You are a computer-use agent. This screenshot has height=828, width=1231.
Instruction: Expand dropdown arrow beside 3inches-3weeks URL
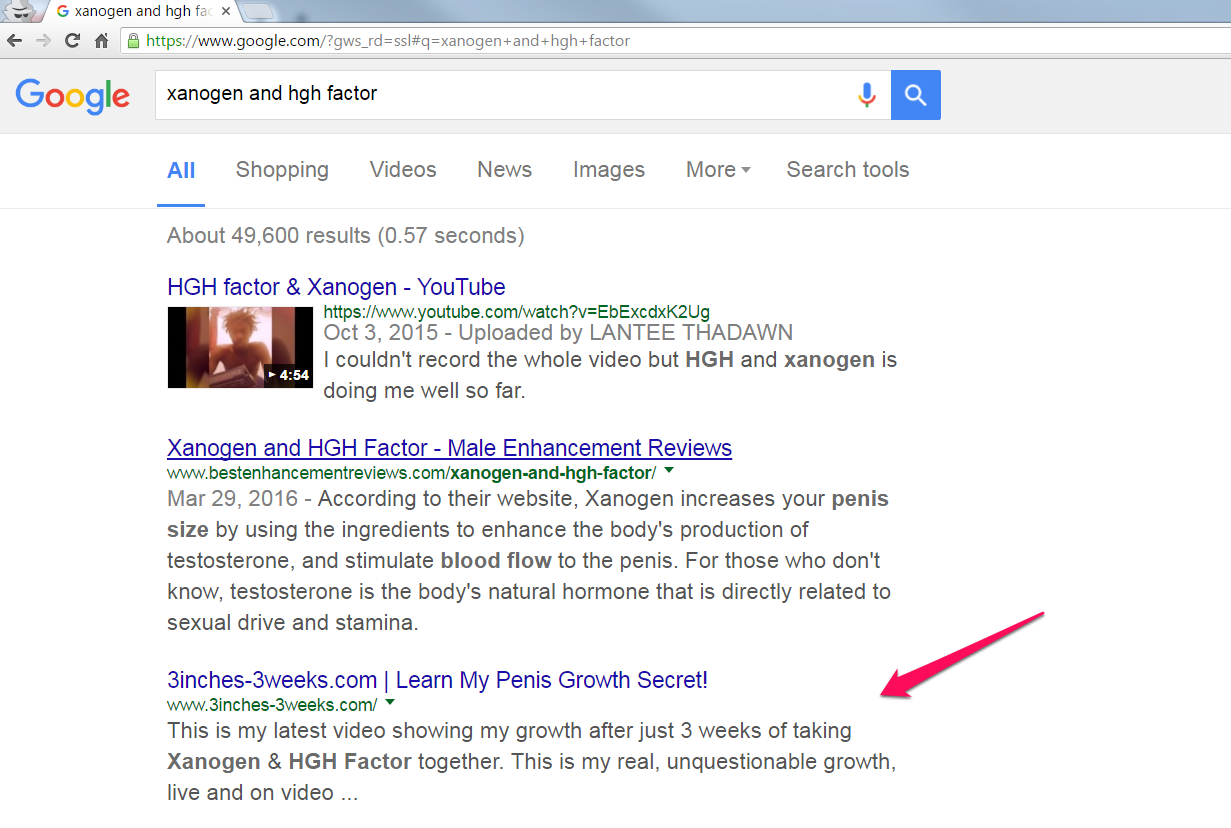tap(390, 702)
